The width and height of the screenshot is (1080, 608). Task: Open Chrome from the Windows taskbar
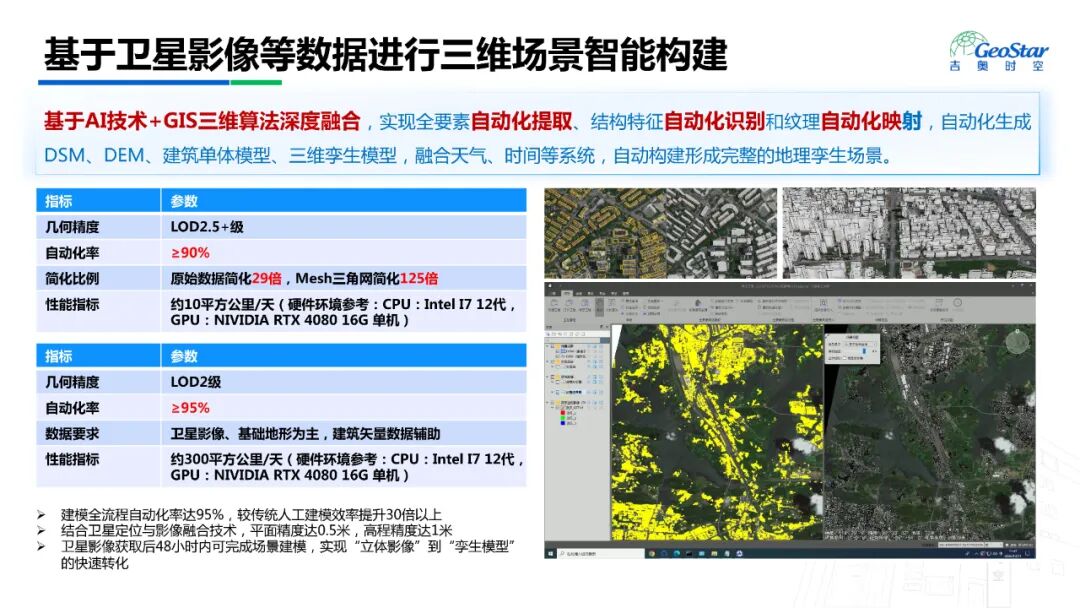(652, 553)
